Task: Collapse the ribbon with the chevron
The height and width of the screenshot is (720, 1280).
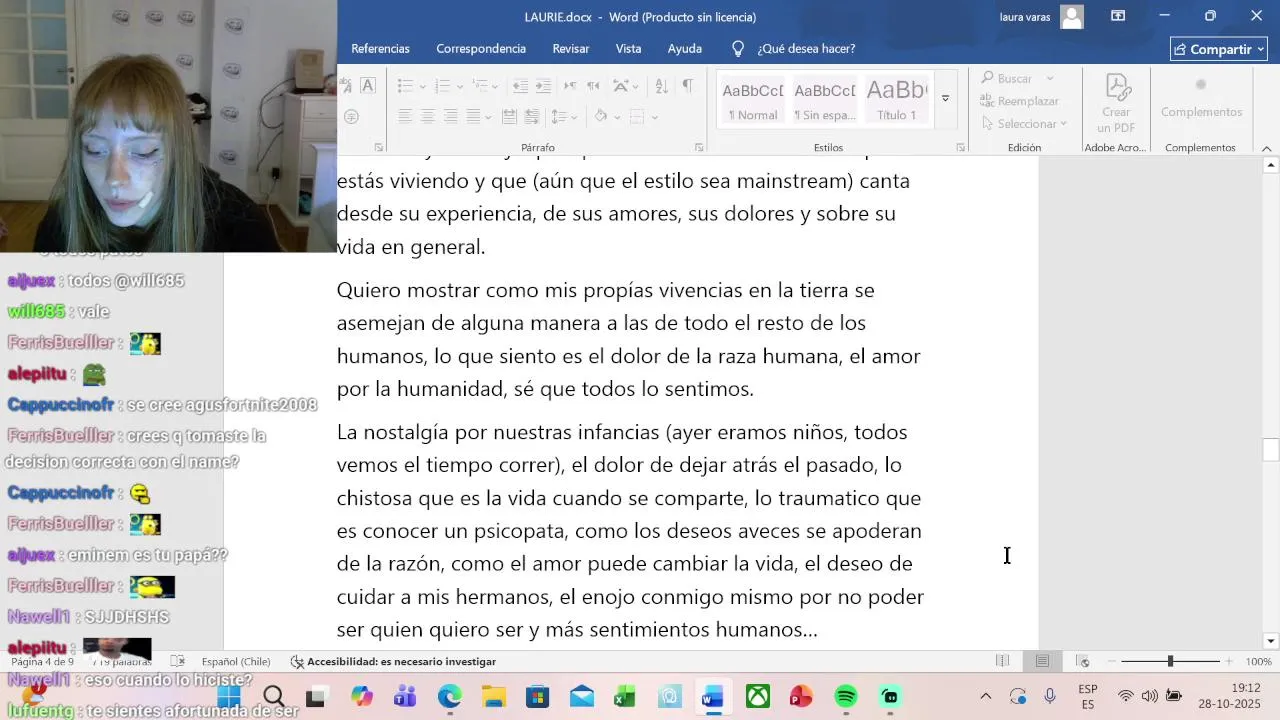Action: tap(1267, 148)
